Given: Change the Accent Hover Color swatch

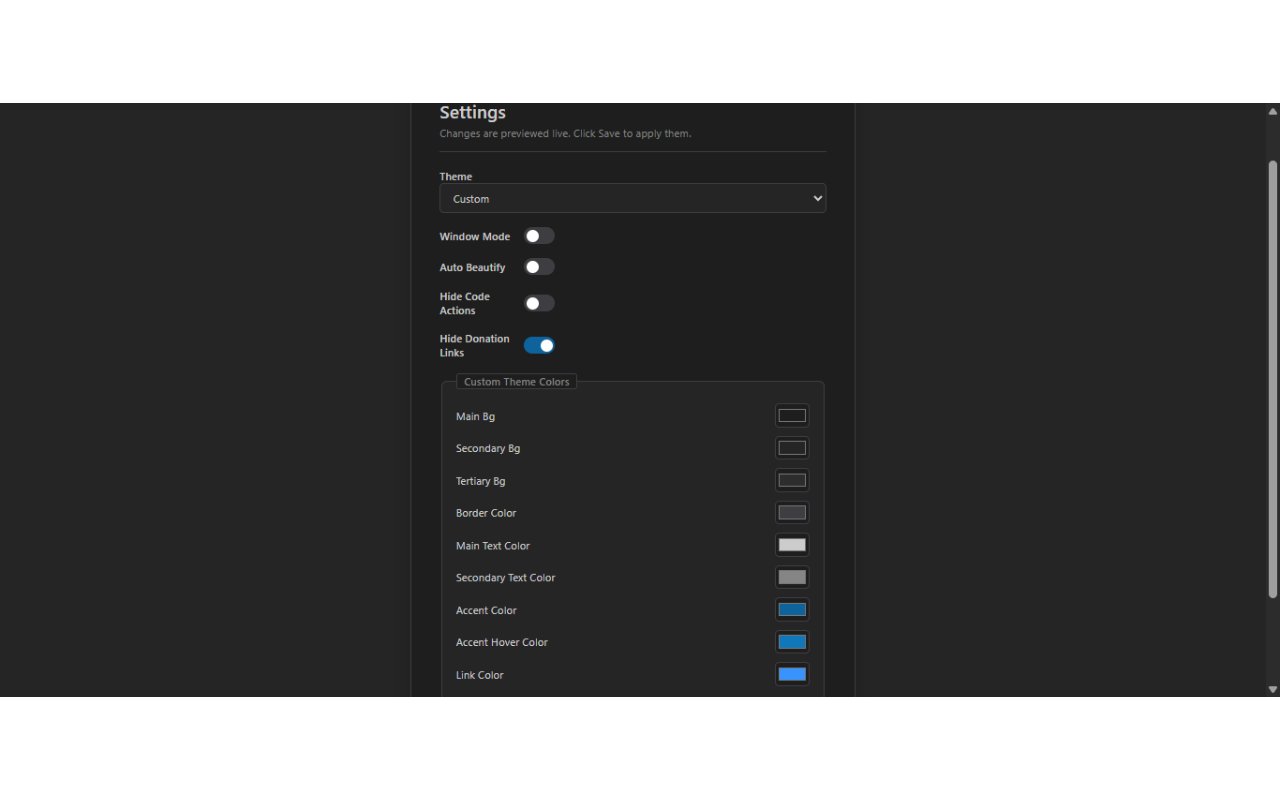Looking at the screenshot, I should (x=792, y=642).
